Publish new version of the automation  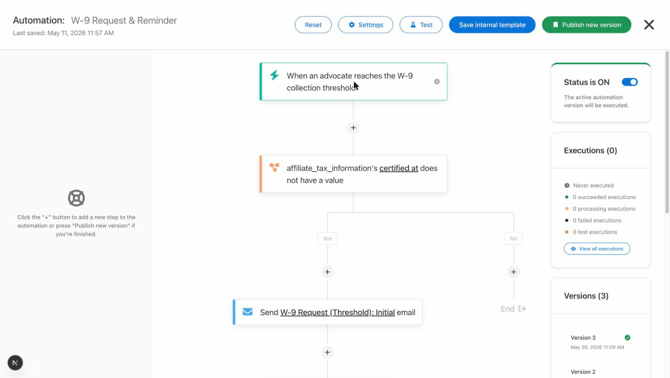586,25
